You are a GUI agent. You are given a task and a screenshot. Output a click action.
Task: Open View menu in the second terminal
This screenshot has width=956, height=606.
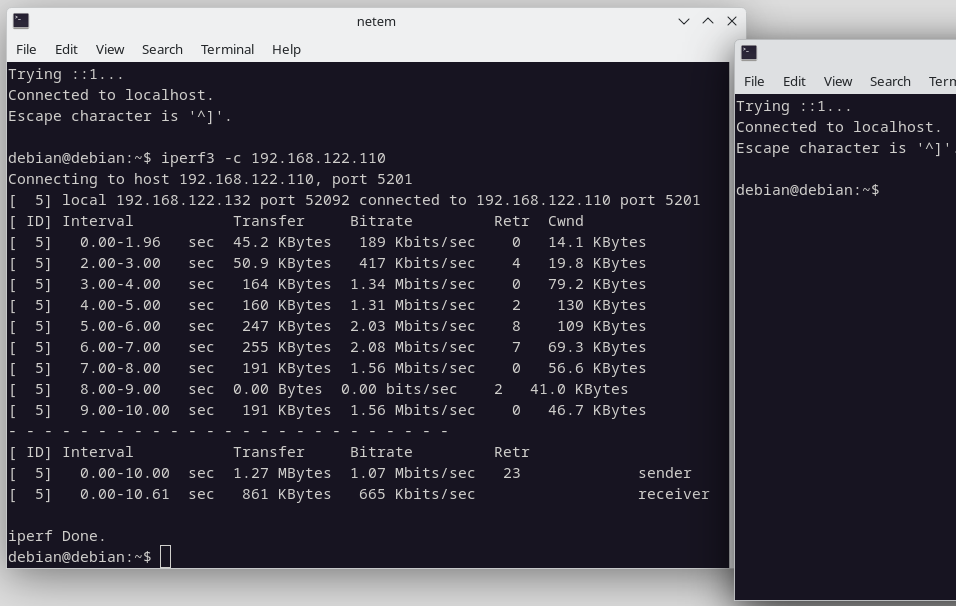pyautogui.click(x=838, y=81)
